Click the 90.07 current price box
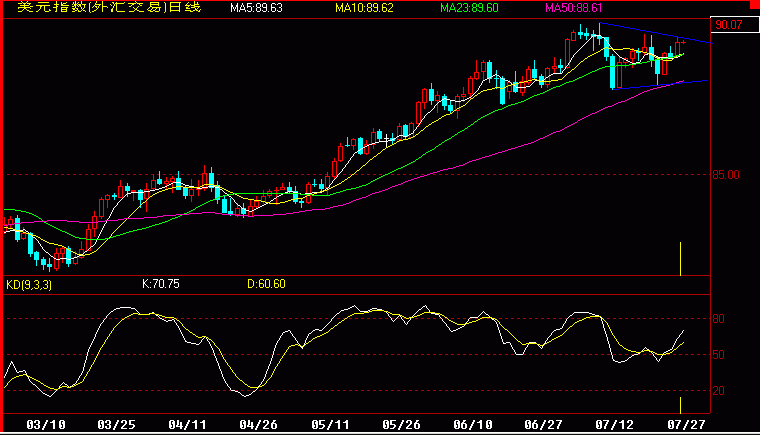Screen dimensions: 760x435 tap(734, 25)
